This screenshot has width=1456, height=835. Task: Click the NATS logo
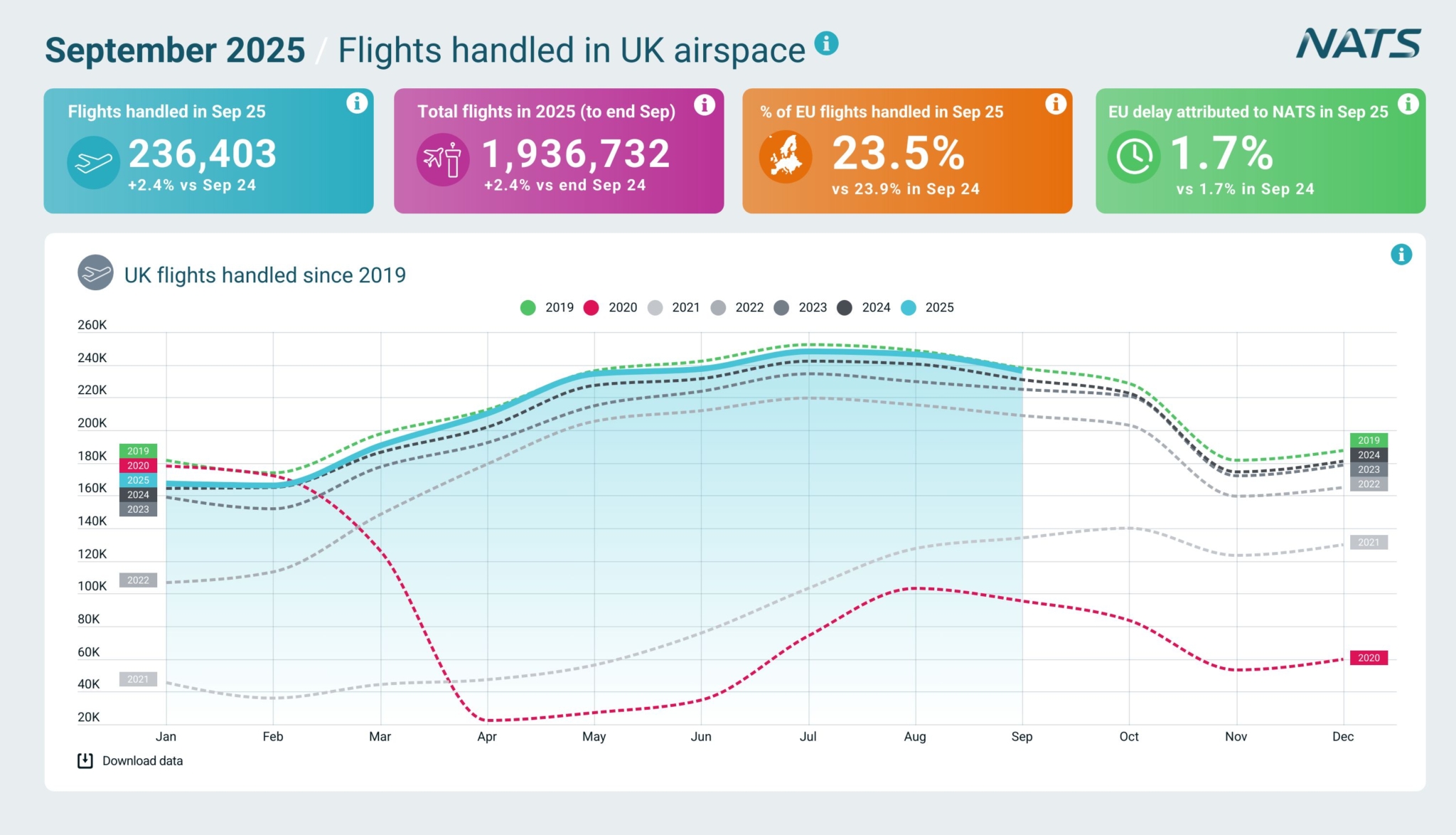tap(1358, 44)
